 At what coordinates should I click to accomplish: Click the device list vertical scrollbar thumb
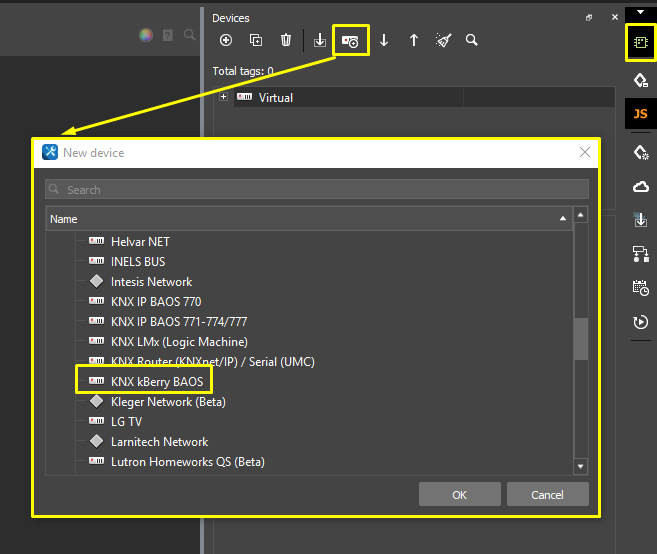click(580, 338)
